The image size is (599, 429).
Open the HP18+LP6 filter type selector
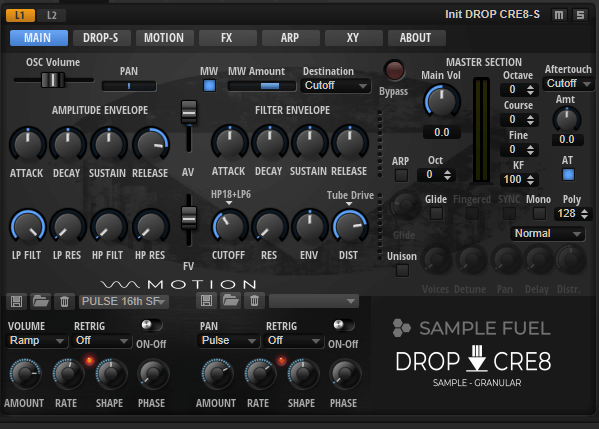click(x=230, y=197)
